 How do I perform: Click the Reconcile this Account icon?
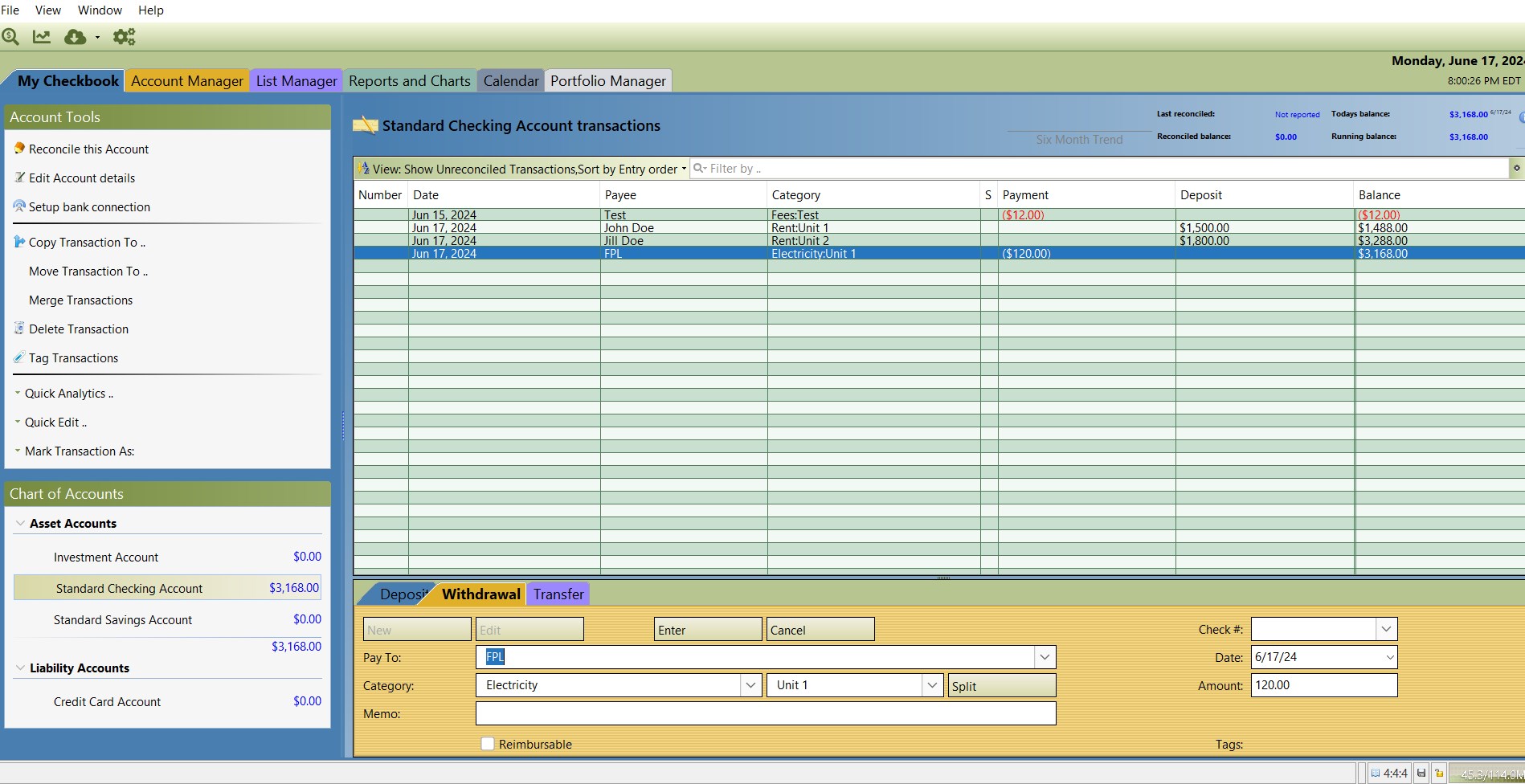(19, 149)
